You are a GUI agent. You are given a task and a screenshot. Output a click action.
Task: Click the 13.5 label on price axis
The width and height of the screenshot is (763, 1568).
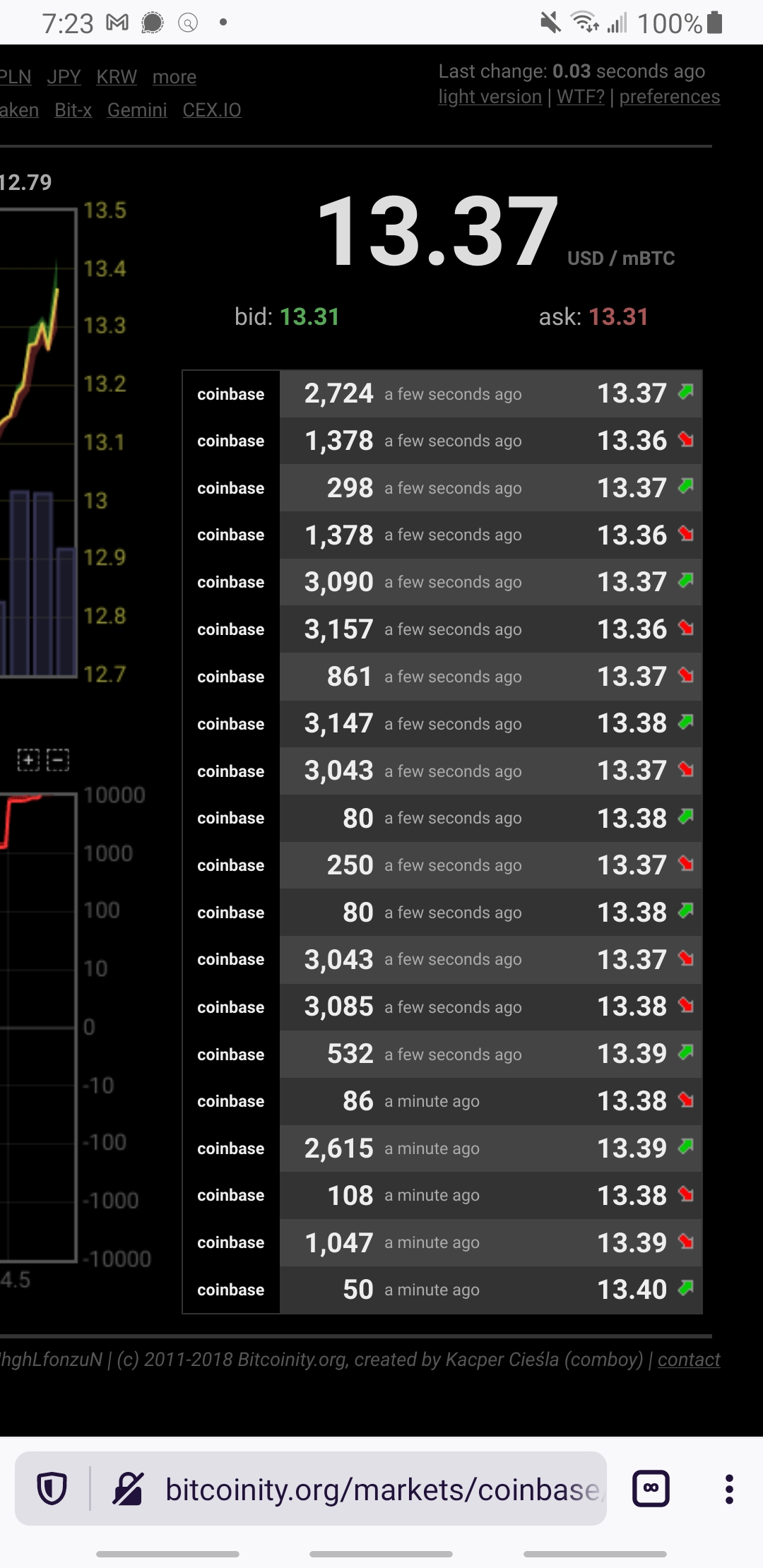(105, 210)
